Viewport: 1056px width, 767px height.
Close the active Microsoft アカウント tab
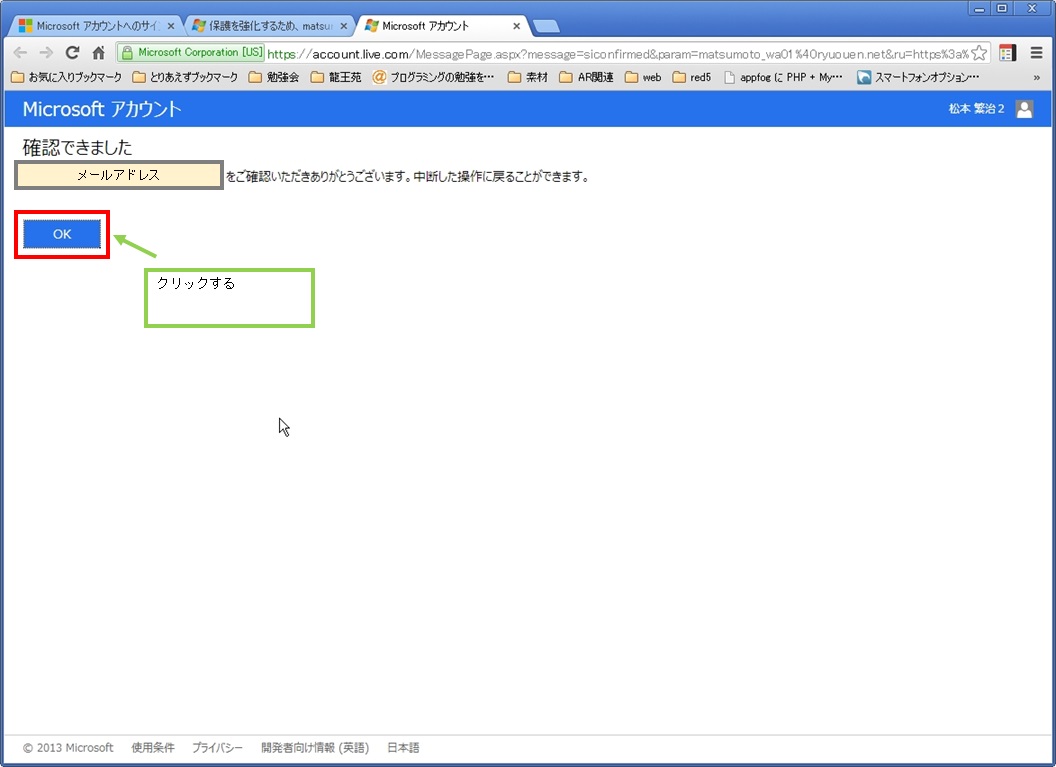pyautogui.click(x=517, y=26)
